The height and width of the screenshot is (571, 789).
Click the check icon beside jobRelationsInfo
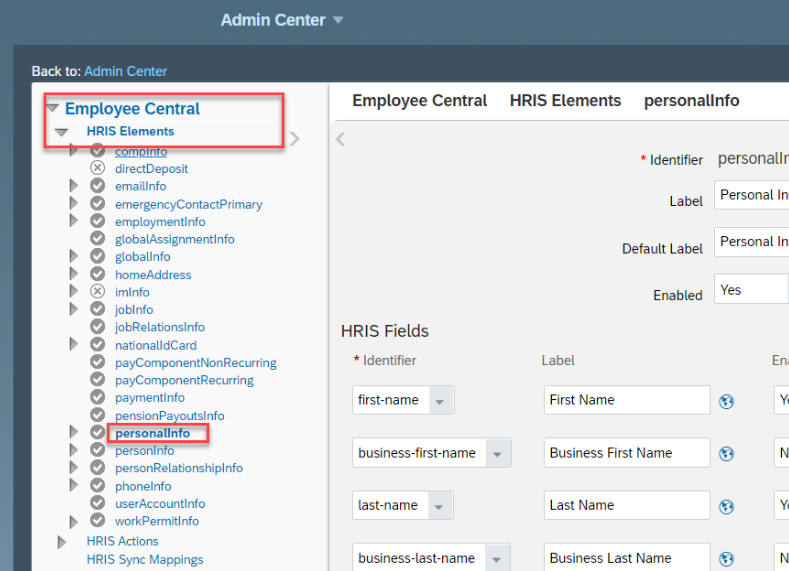pos(98,327)
